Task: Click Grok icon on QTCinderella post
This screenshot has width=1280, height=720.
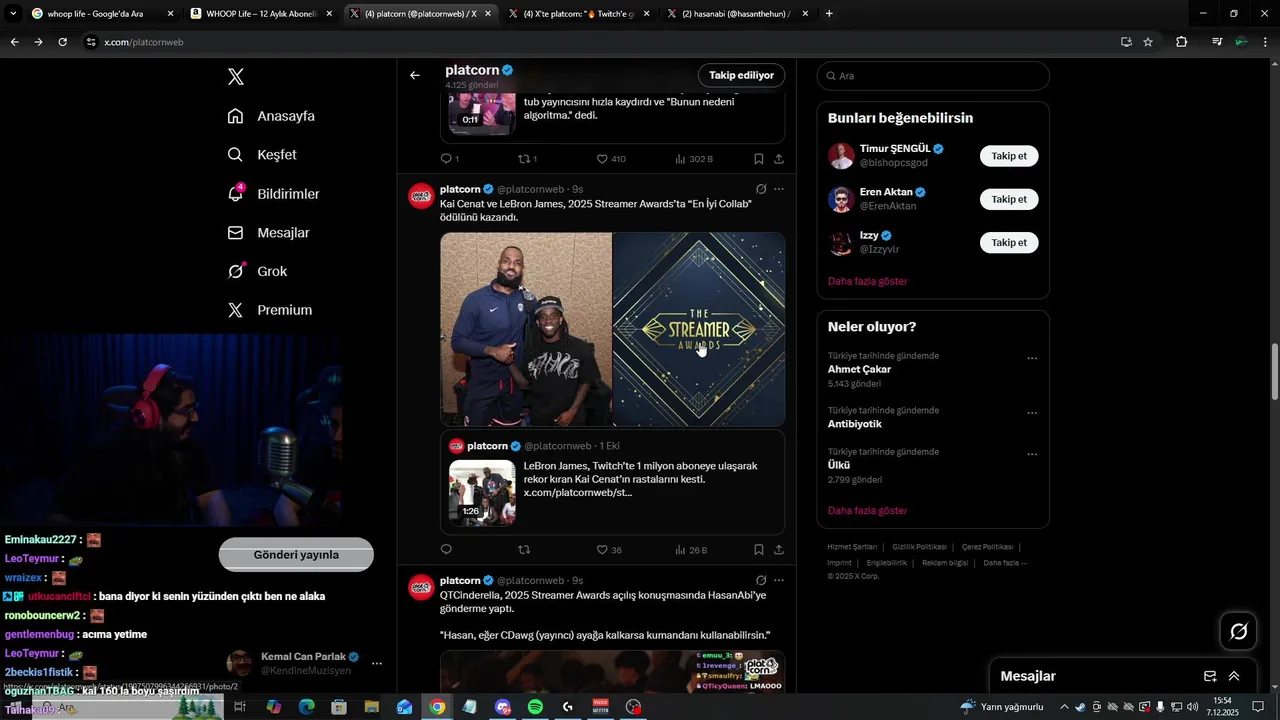Action: [x=760, y=580]
